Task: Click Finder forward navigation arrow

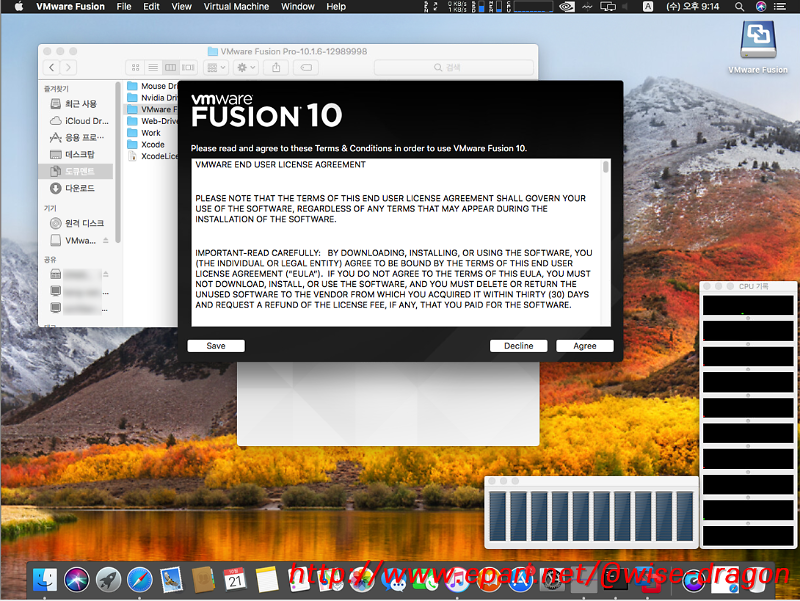Action: (x=68, y=67)
